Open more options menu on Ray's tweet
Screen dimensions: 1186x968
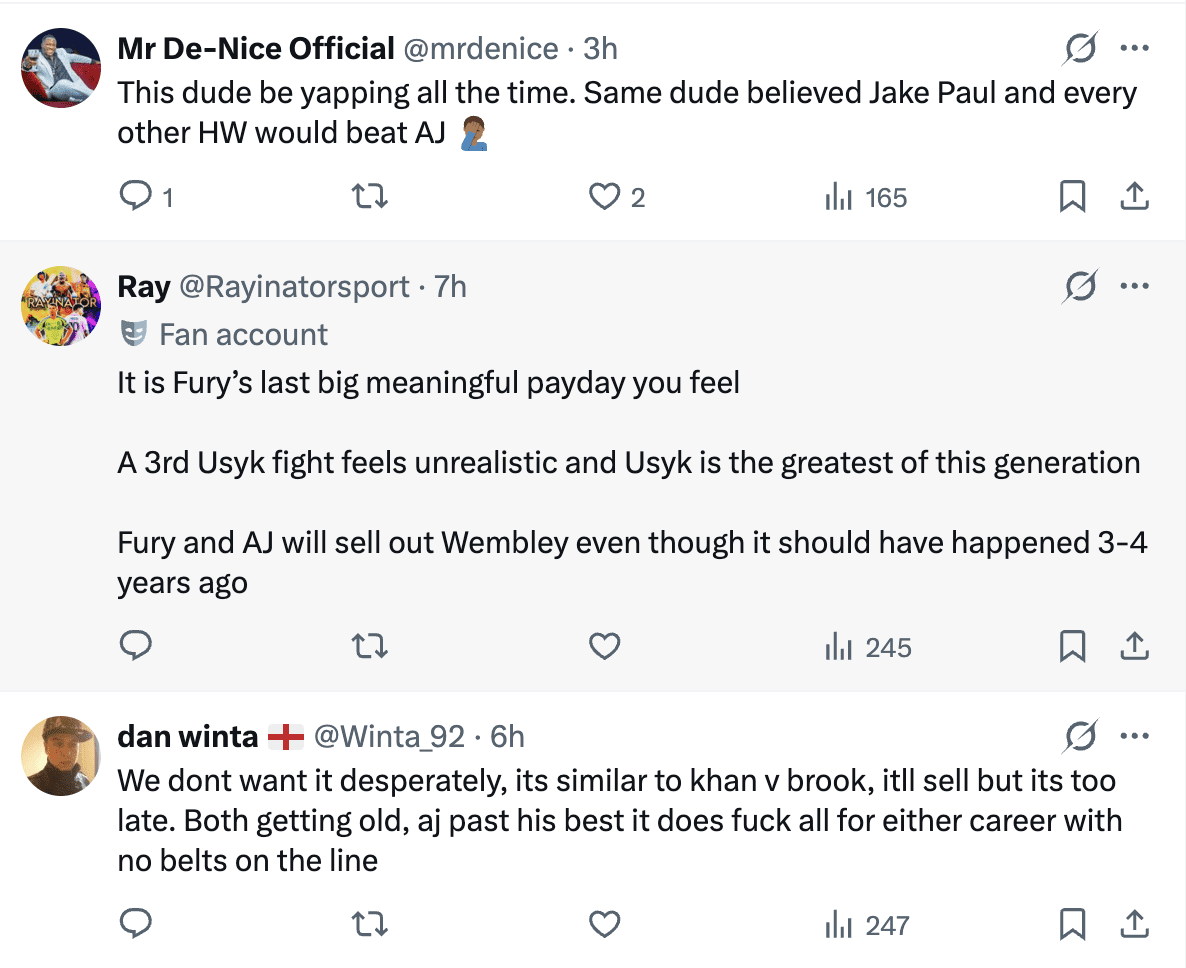pyautogui.click(x=1134, y=287)
